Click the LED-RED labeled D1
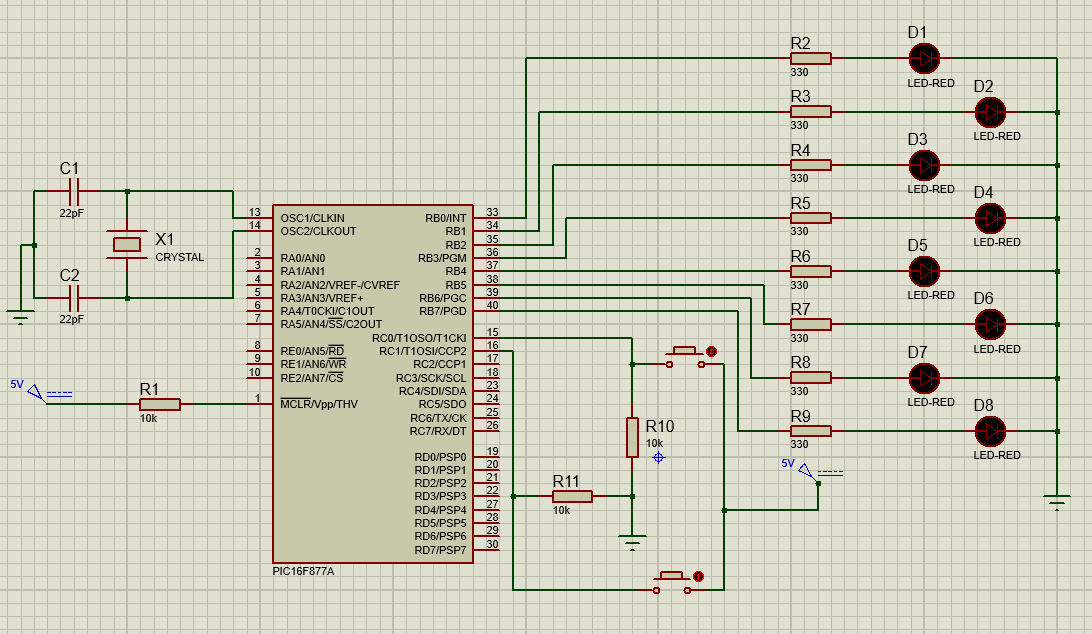Screen dimensions: 1092x634 [x=925, y=57]
